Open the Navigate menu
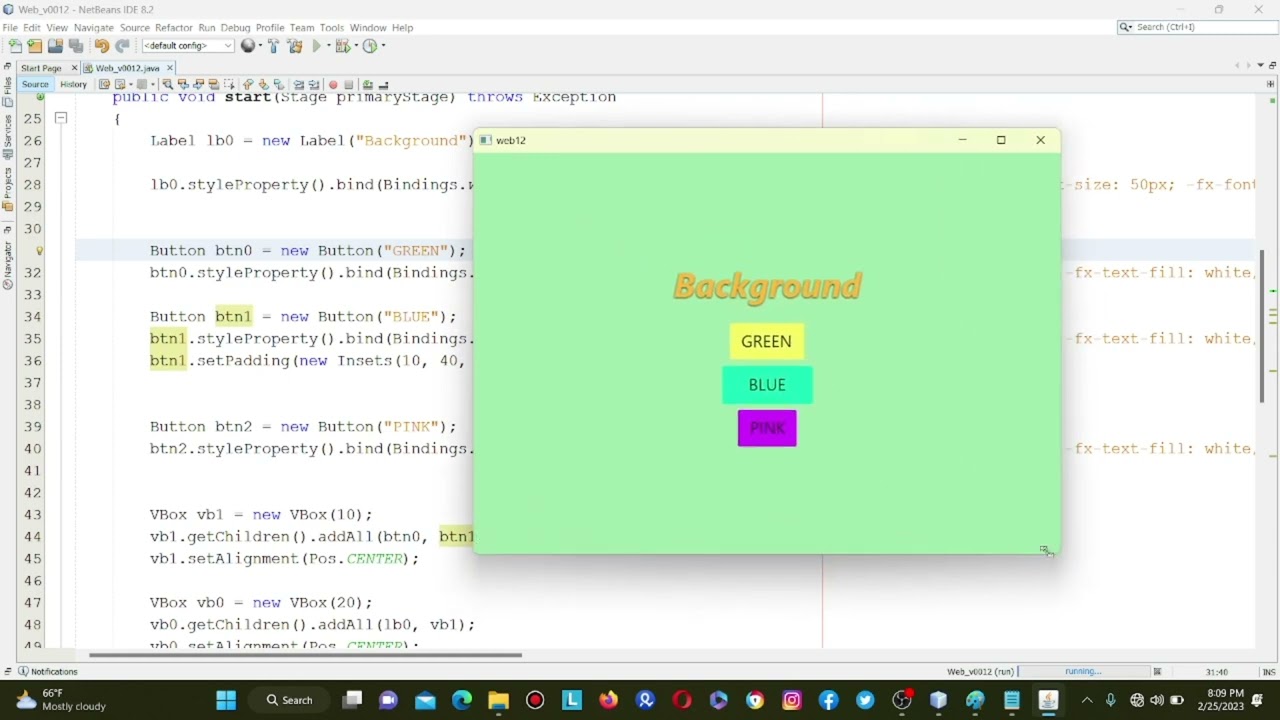1280x720 pixels. (x=94, y=28)
